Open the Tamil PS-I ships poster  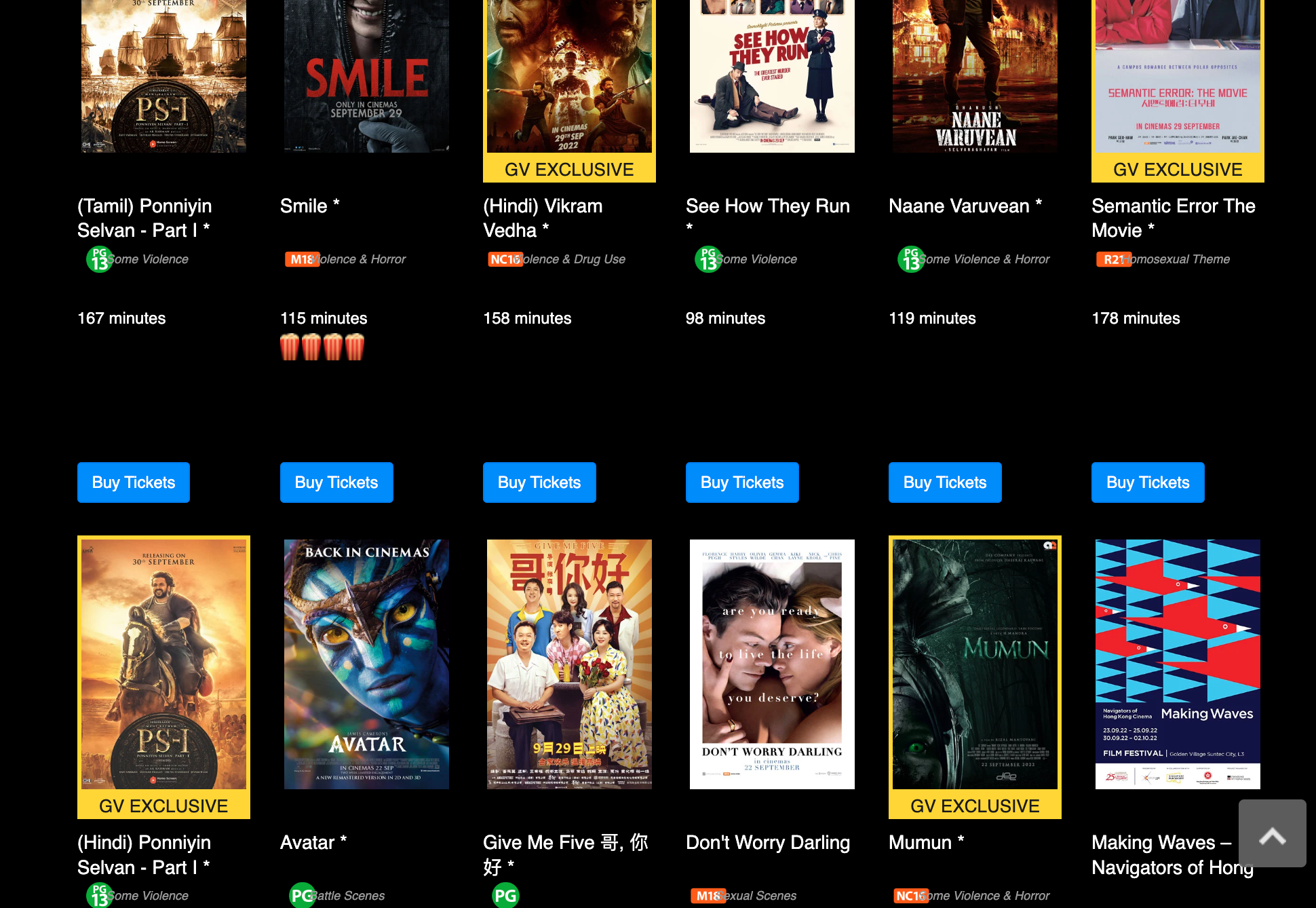point(163,76)
